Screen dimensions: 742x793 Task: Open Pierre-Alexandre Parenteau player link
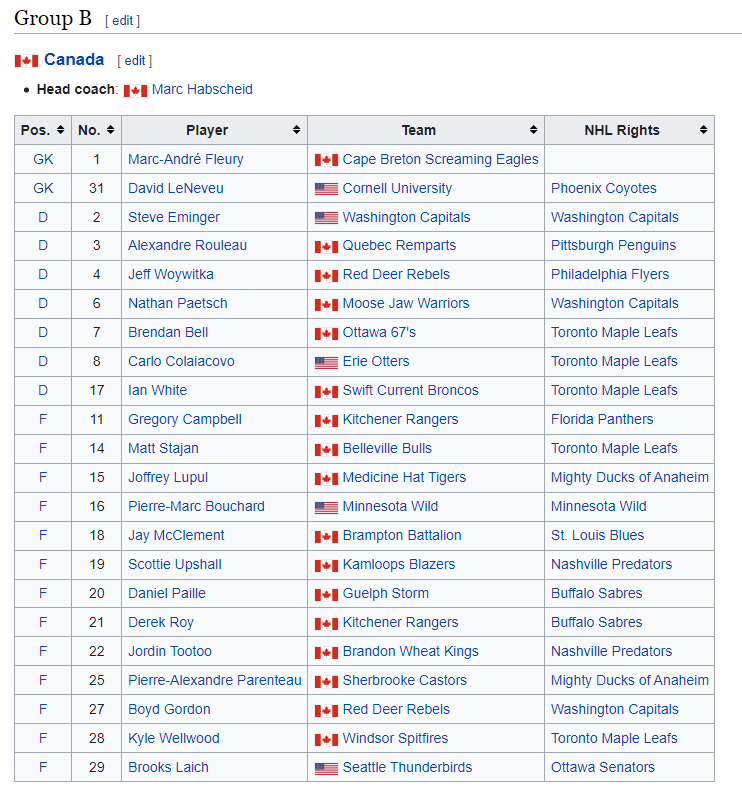click(x=215, y=680)
